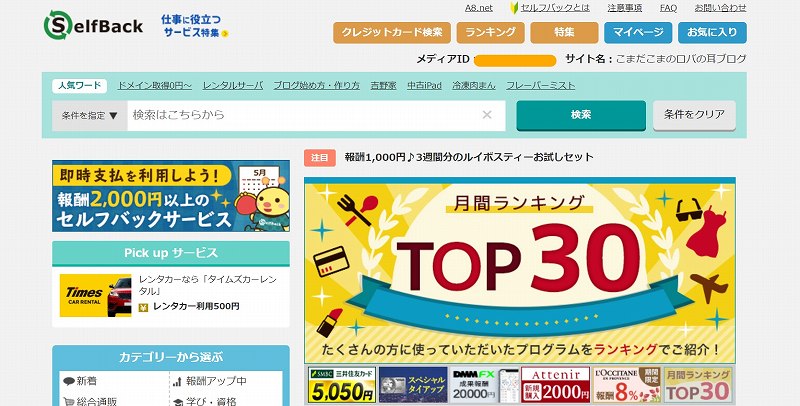
Task: Focus the 検索はこちらから search field
Action: (x=316, y=115)
